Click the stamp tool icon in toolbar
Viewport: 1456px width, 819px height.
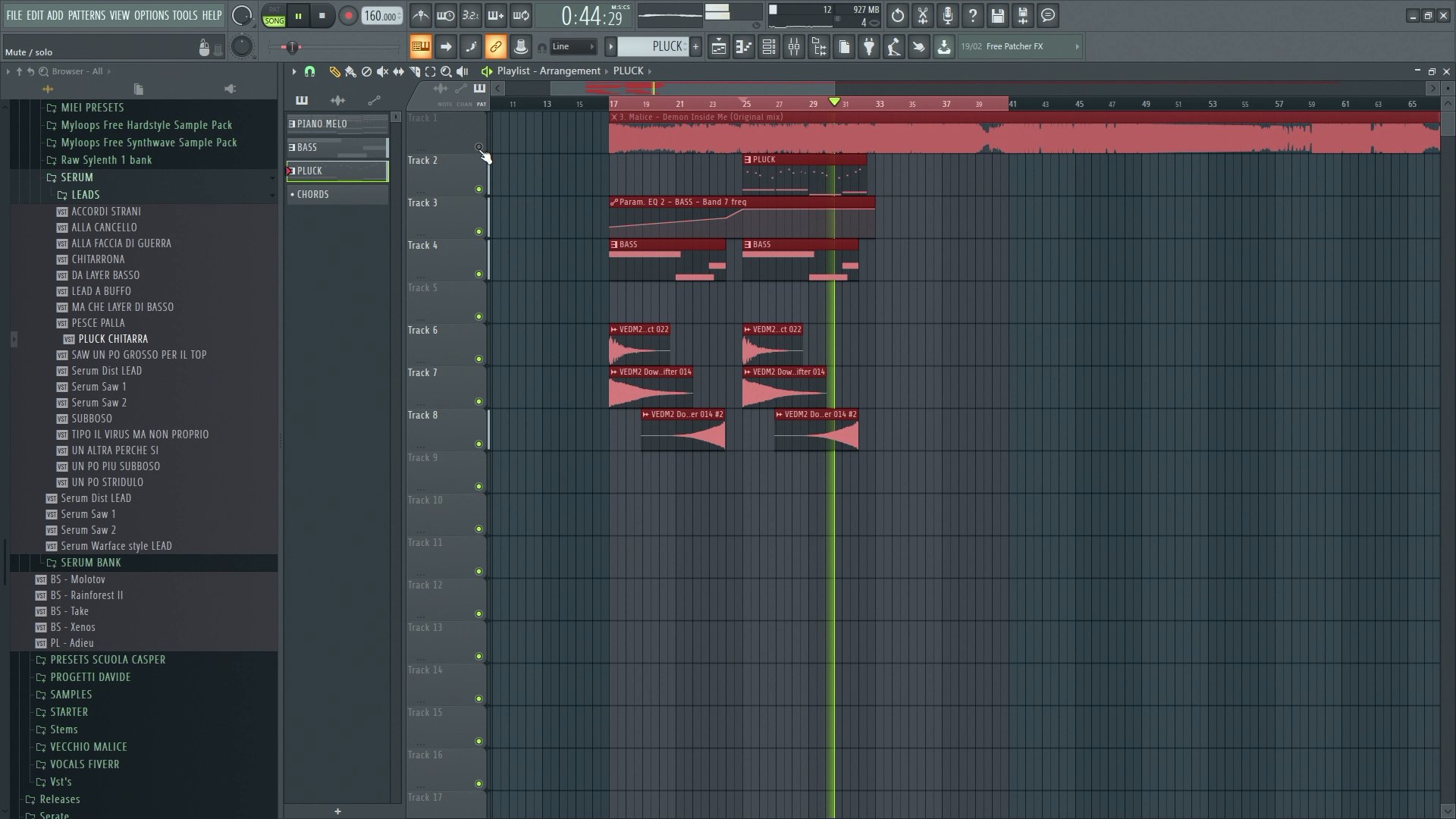click(x=520, y=47)
